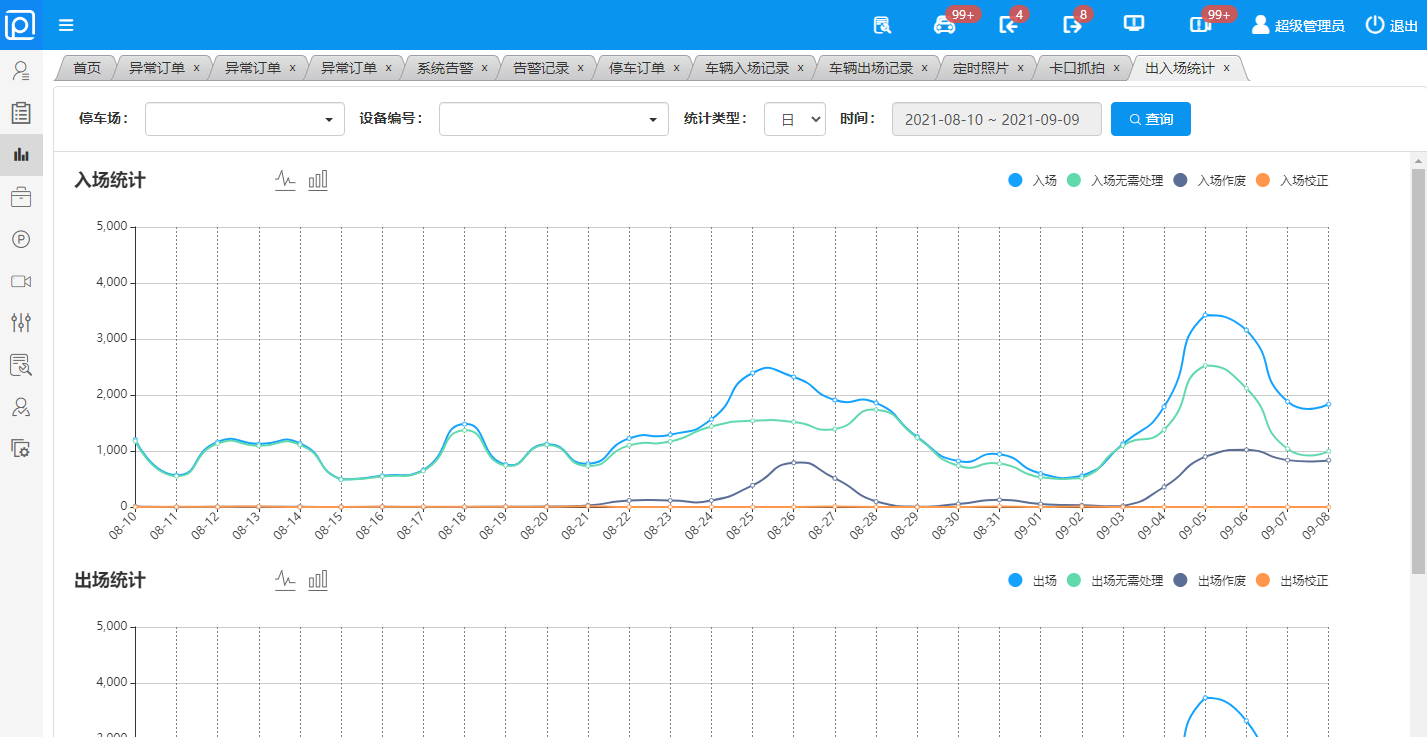Open the 时间 date range field
This screenshot has height=737, width=1427.
pyautogui.click(x=997, y=119)
